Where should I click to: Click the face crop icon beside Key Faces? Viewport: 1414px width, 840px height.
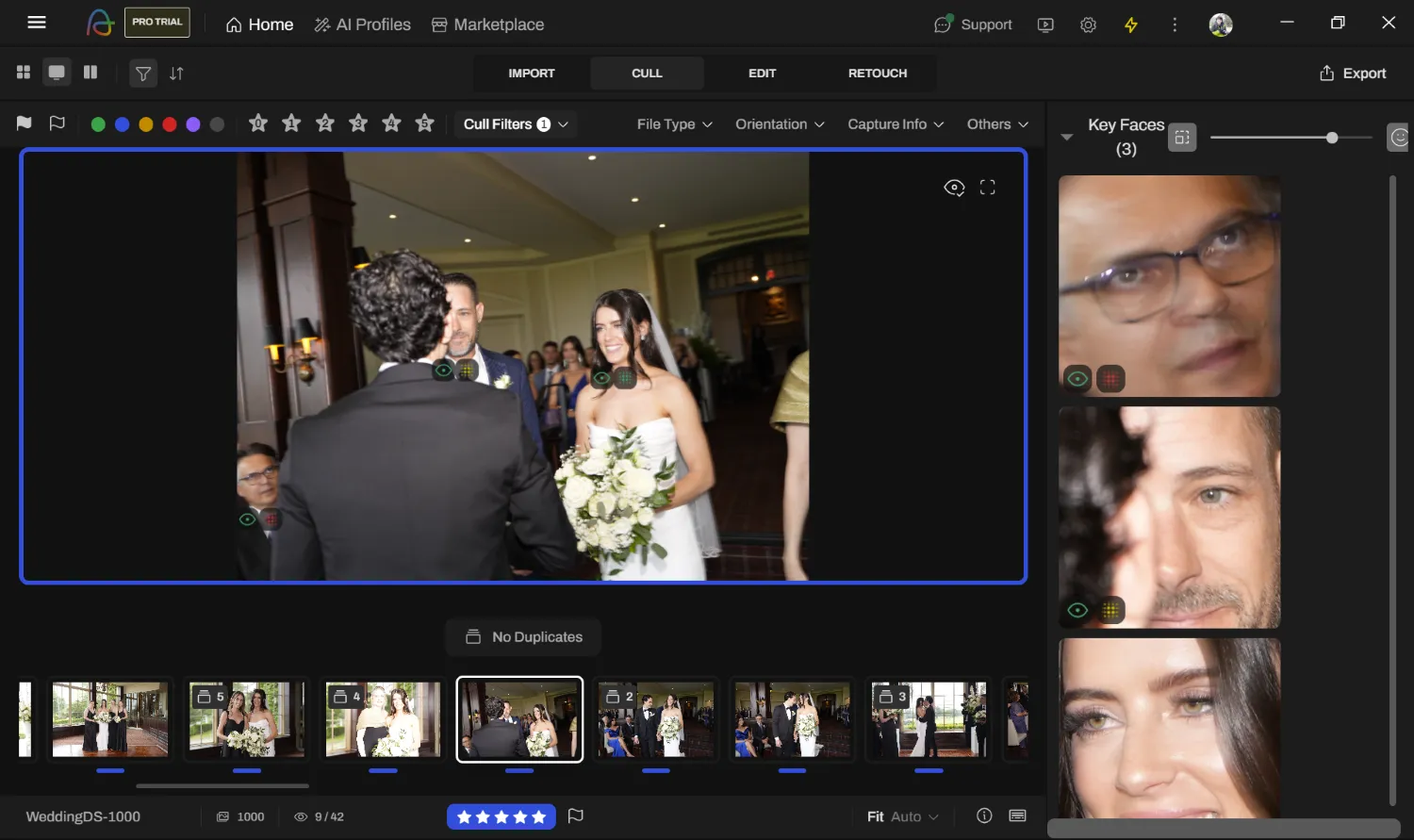coord(1182,137)
